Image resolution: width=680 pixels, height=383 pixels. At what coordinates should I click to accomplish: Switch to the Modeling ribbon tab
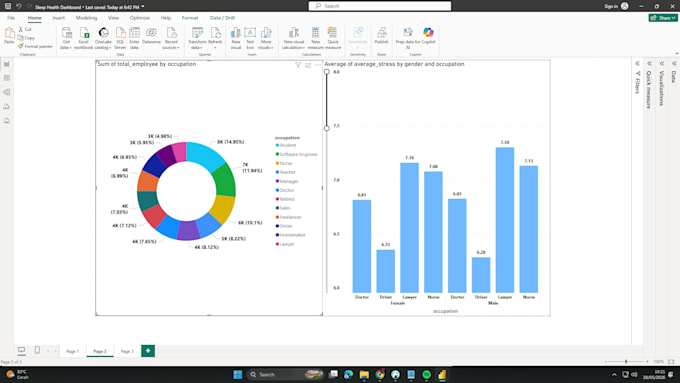(x=86, y=18)
